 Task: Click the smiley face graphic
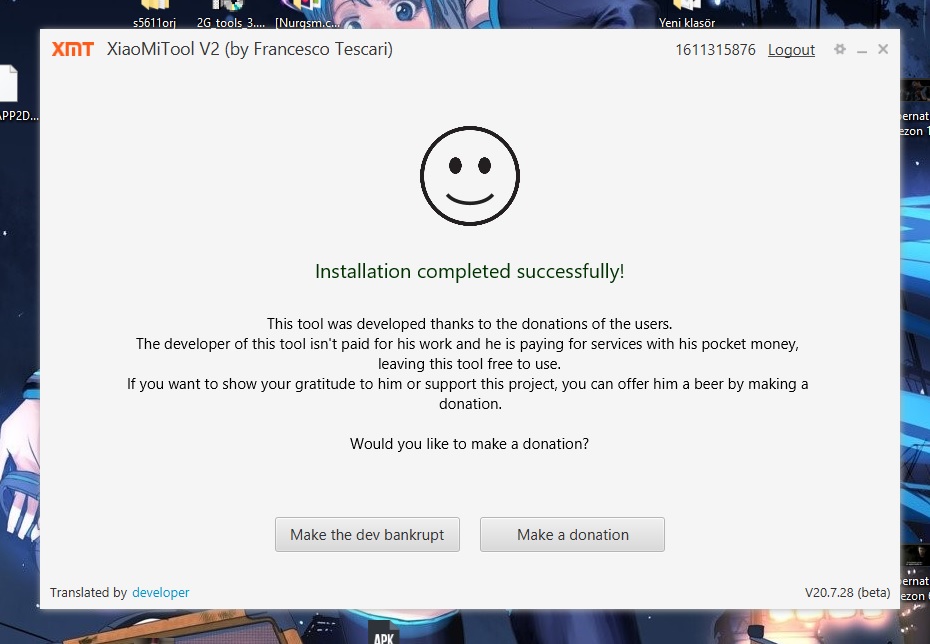(470, 176)
